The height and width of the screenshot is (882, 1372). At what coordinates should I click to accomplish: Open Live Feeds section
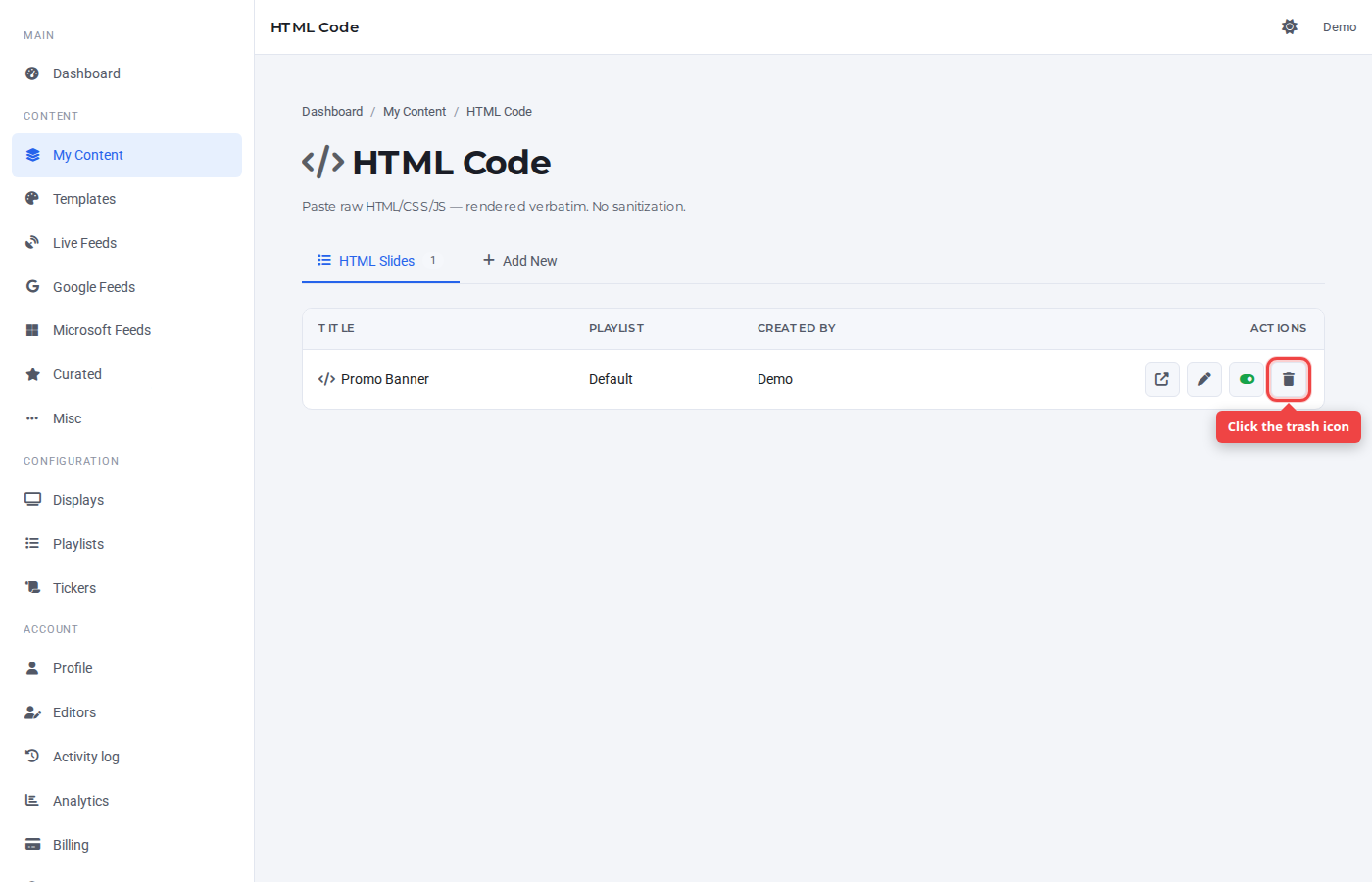(127, 243)
